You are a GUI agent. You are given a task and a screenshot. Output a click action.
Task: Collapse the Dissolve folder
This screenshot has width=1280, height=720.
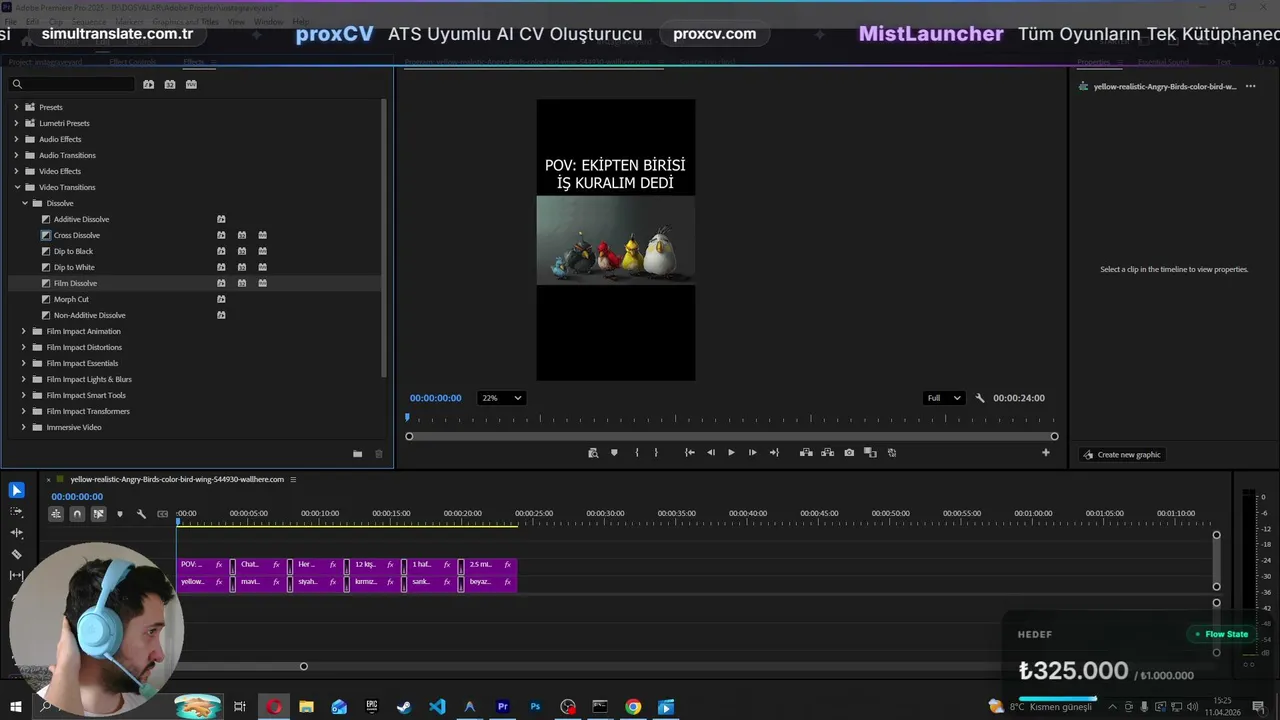[x=24, y=203]
